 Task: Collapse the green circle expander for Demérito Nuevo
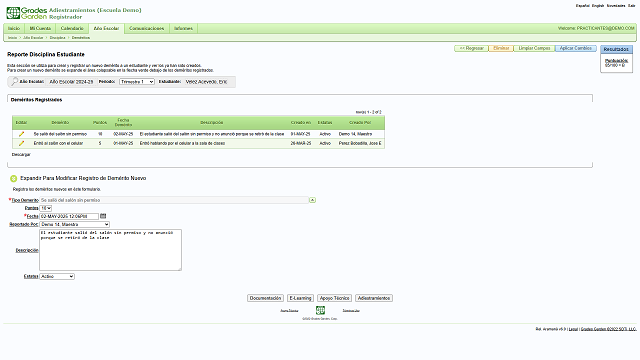13,178
